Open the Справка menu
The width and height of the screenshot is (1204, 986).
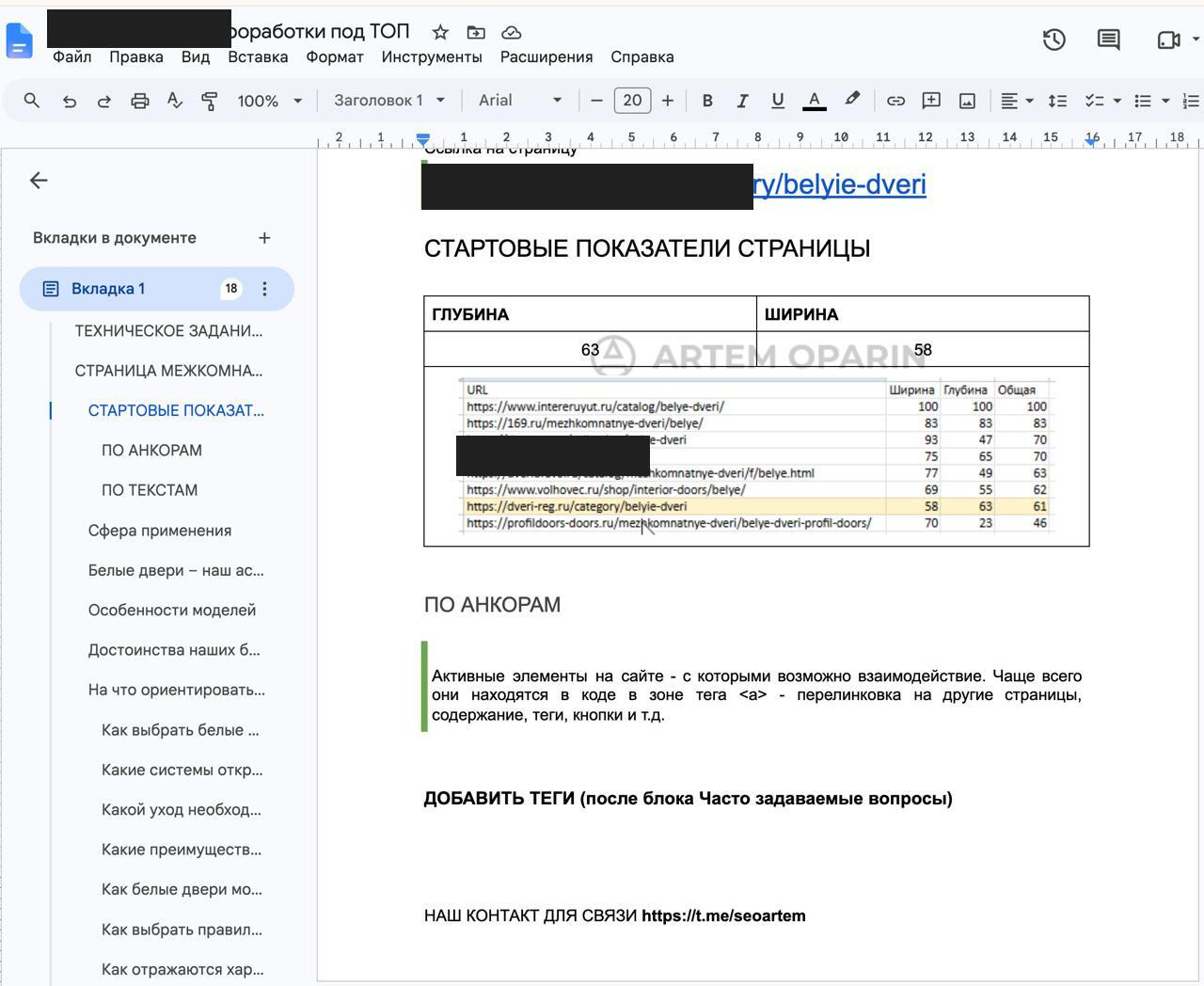[642, 56]
